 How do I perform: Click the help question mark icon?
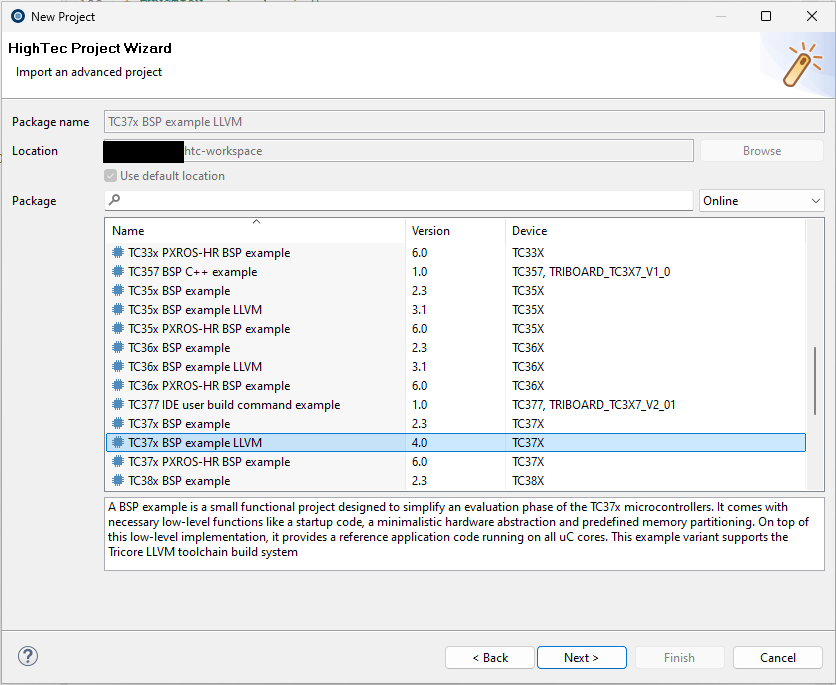28,657
